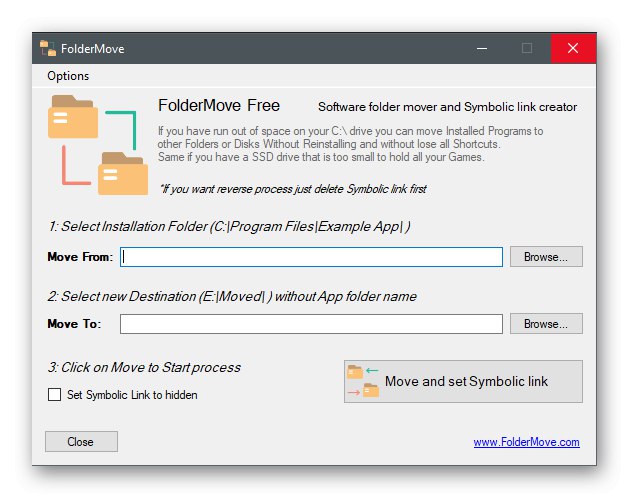Click Move and set Symbolic link button
The height and width of the screenshot is (498, 629).
(463, 381)
